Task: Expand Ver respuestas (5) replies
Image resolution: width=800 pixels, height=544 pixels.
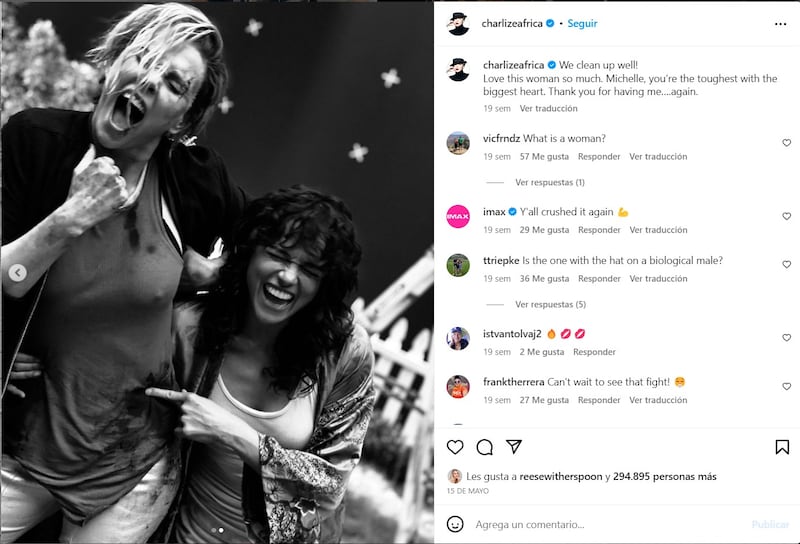Action: [x=550, y=304]
